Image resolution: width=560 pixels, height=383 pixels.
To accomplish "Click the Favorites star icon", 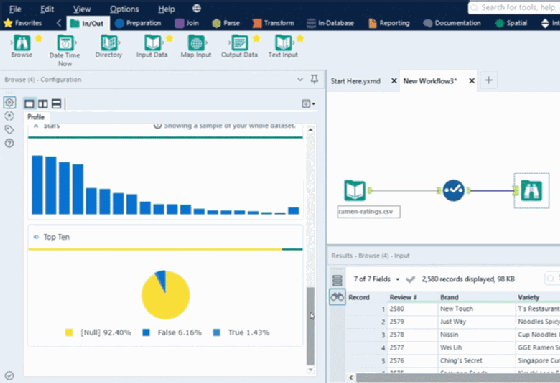I will (8, 23).
